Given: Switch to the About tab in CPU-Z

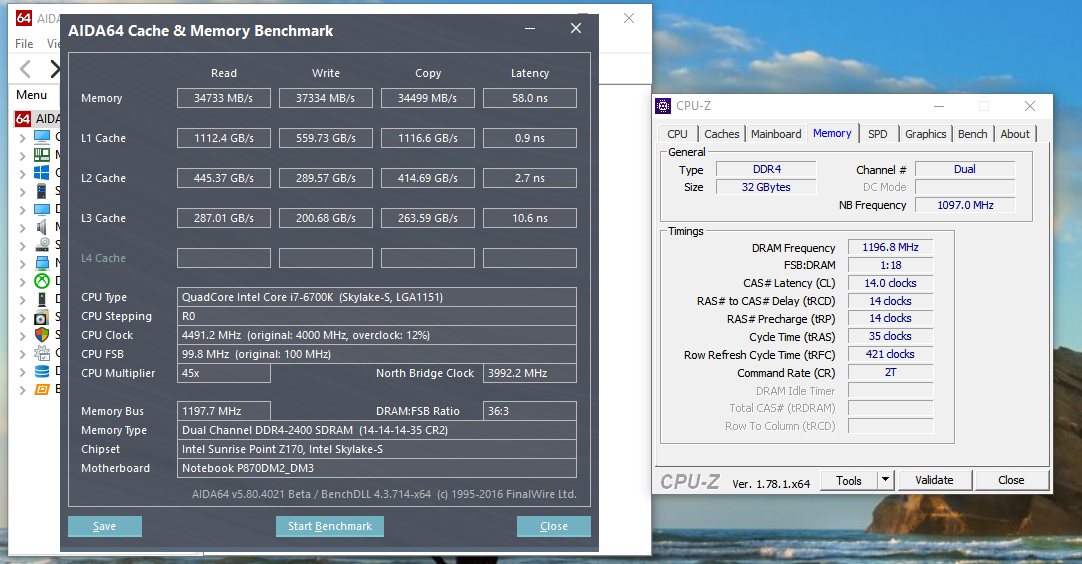Looking at the screenshot, I should coord(1015,134).
